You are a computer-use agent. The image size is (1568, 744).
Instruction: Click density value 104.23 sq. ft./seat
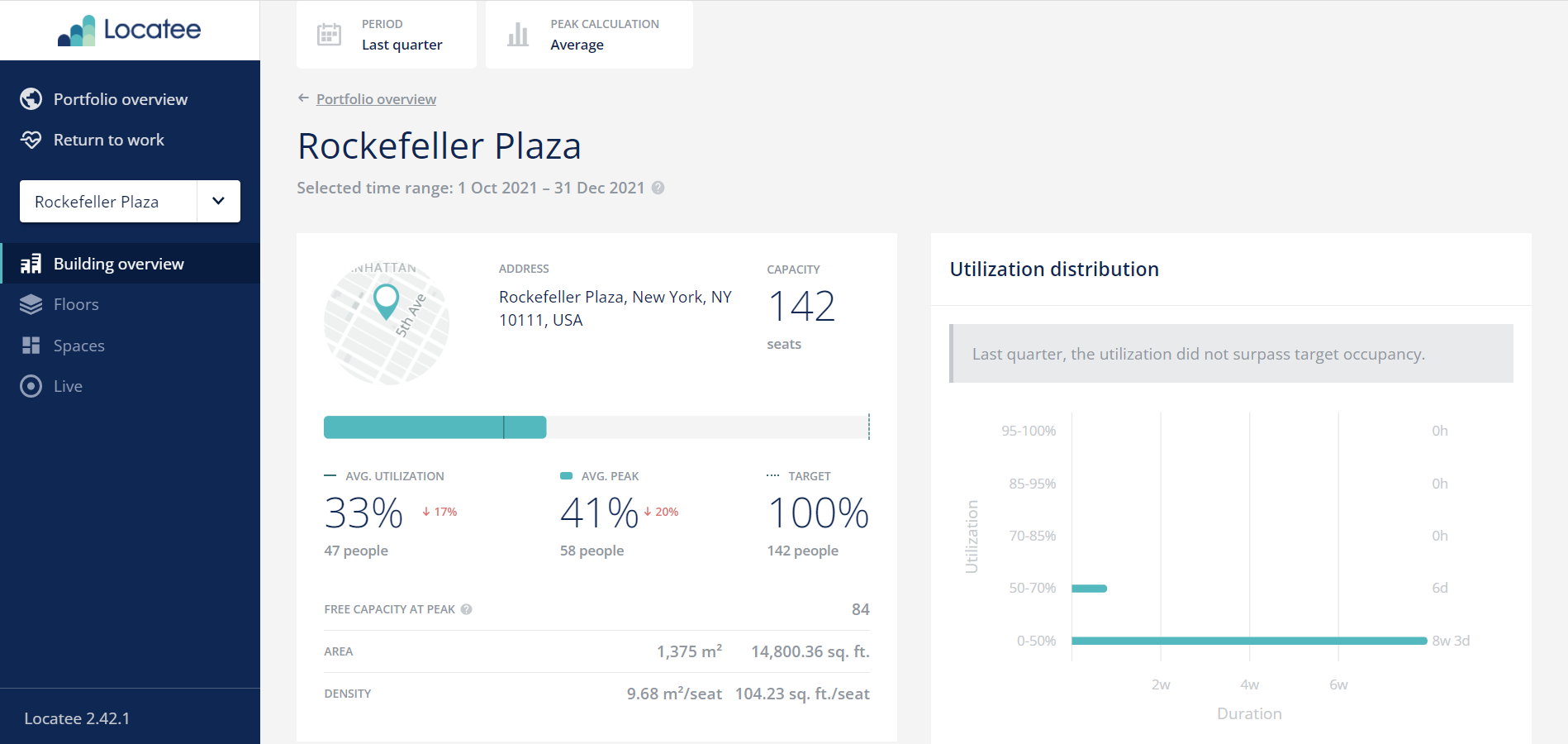pos(802,694)
